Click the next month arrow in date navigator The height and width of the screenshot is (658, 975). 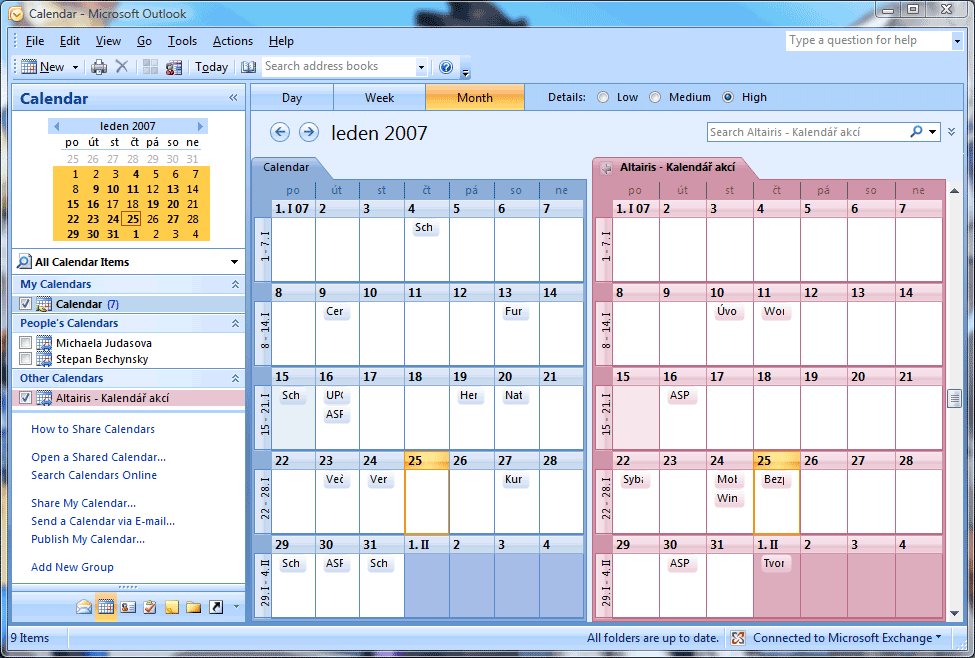(200, 126)
